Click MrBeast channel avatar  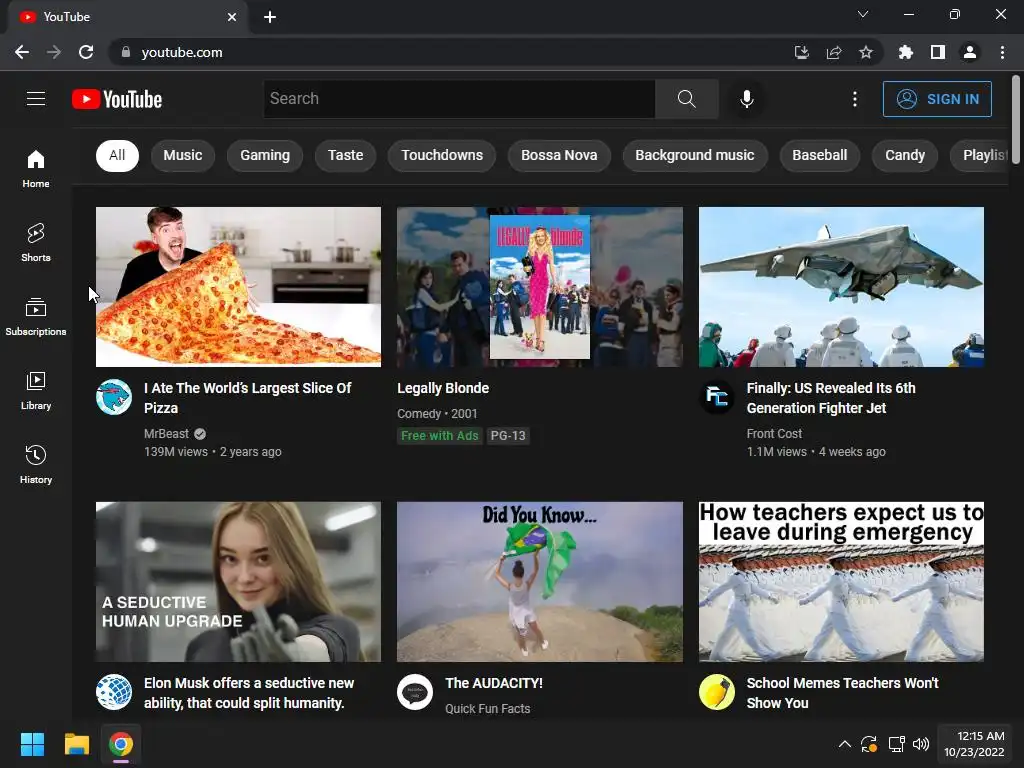(114, 397)
